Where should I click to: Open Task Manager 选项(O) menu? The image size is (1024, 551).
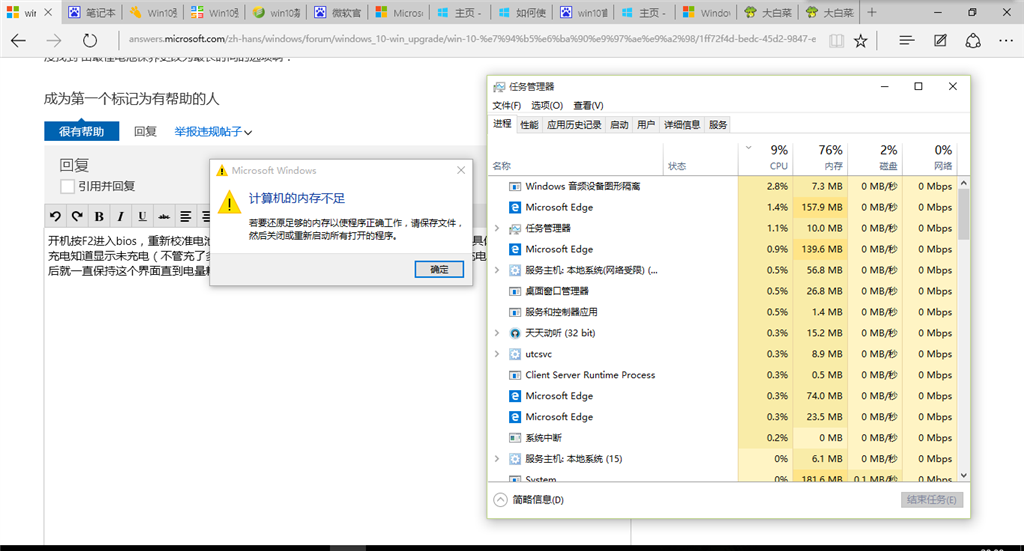tap(547, 105)
